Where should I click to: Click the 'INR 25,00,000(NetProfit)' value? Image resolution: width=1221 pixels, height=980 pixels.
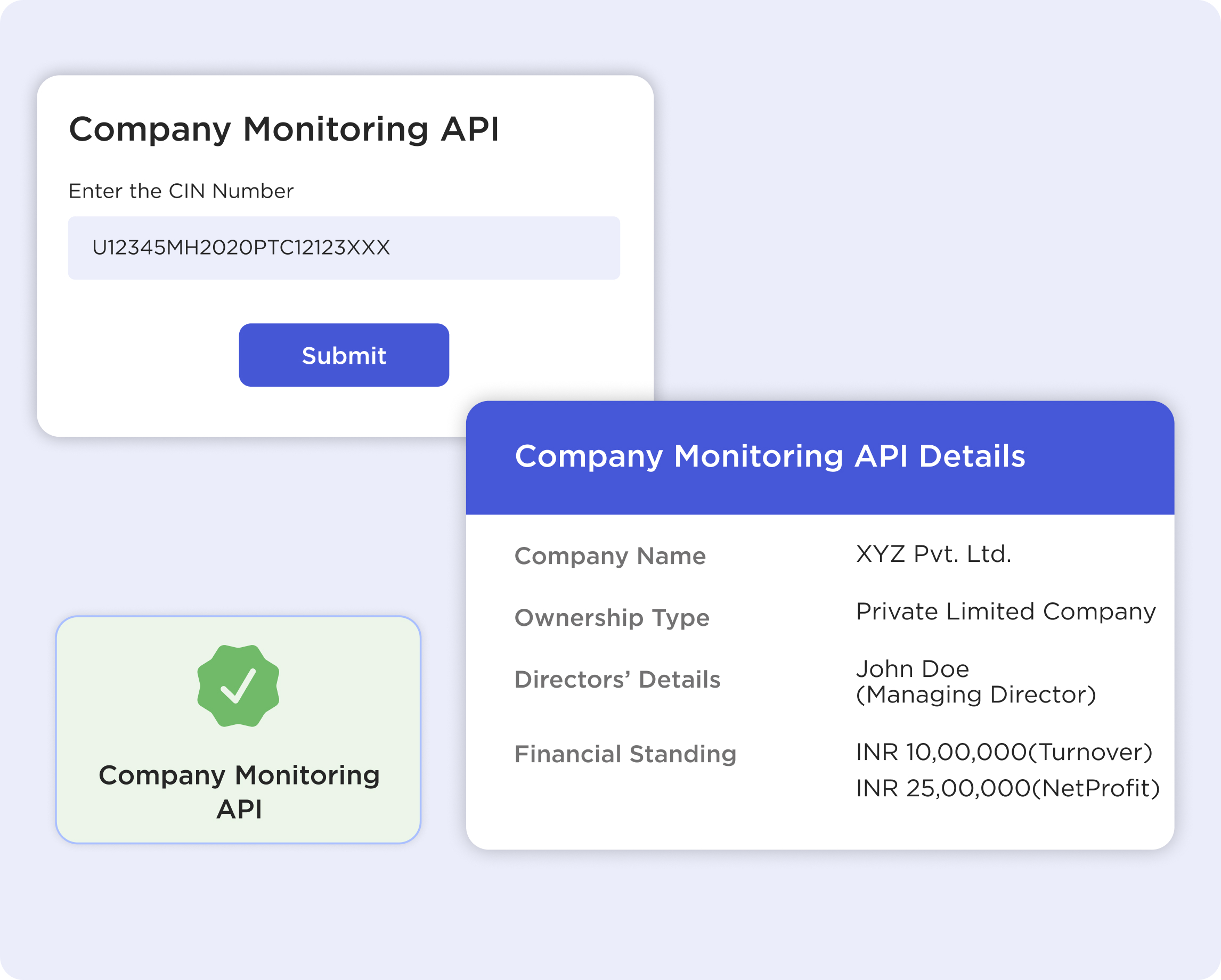point(1007,789)
